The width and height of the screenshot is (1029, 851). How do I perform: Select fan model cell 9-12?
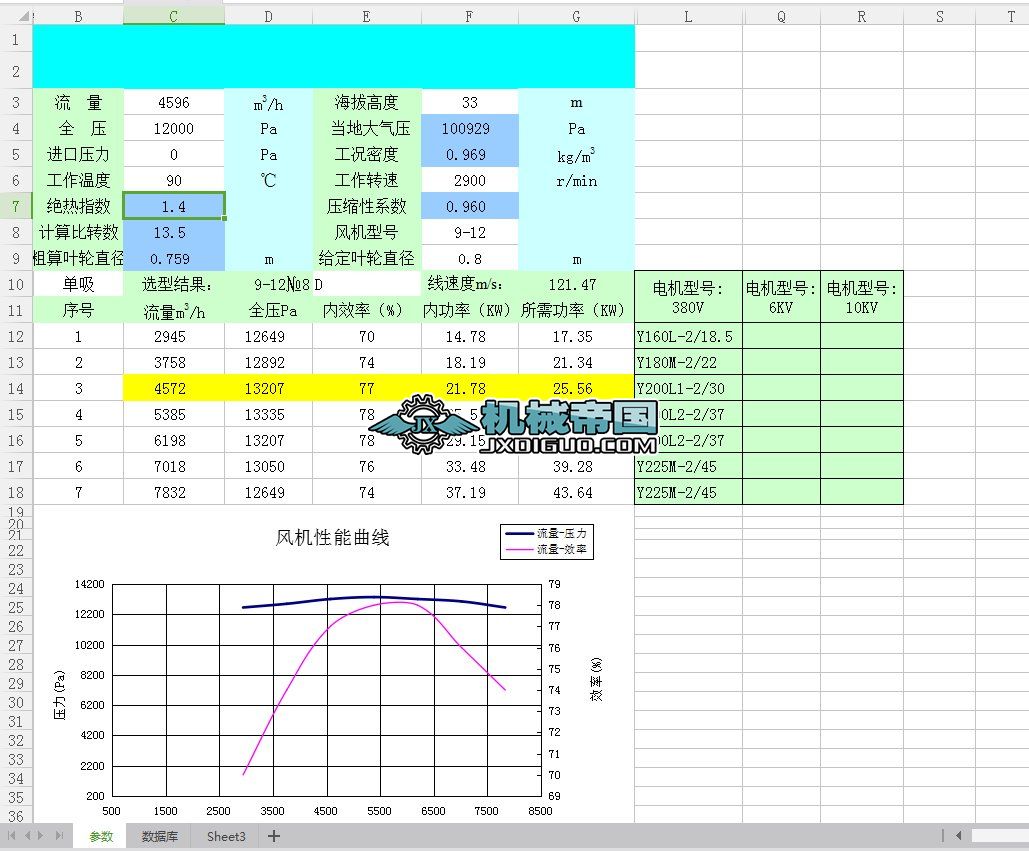tap(470, 232)
